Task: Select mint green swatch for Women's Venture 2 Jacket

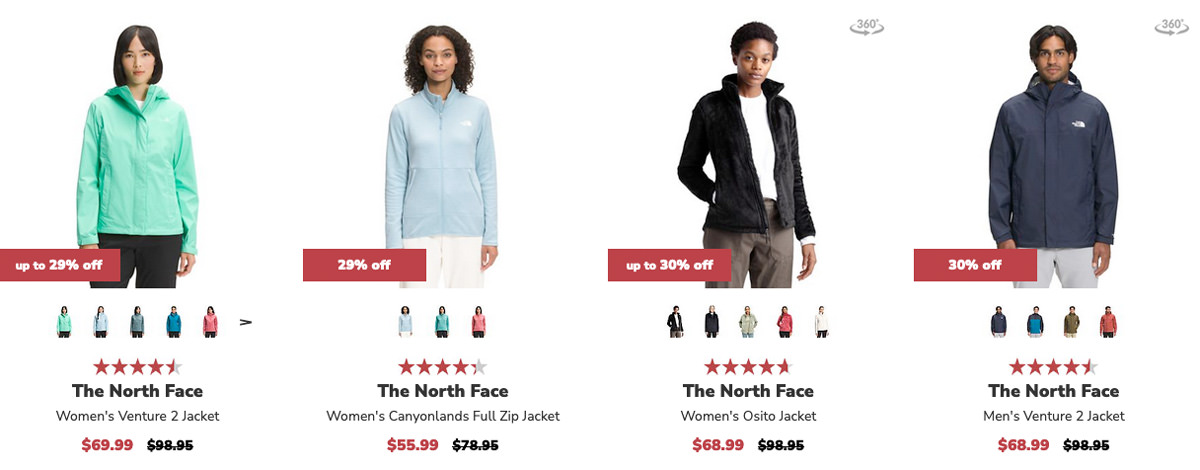Action: coord(64,322)
